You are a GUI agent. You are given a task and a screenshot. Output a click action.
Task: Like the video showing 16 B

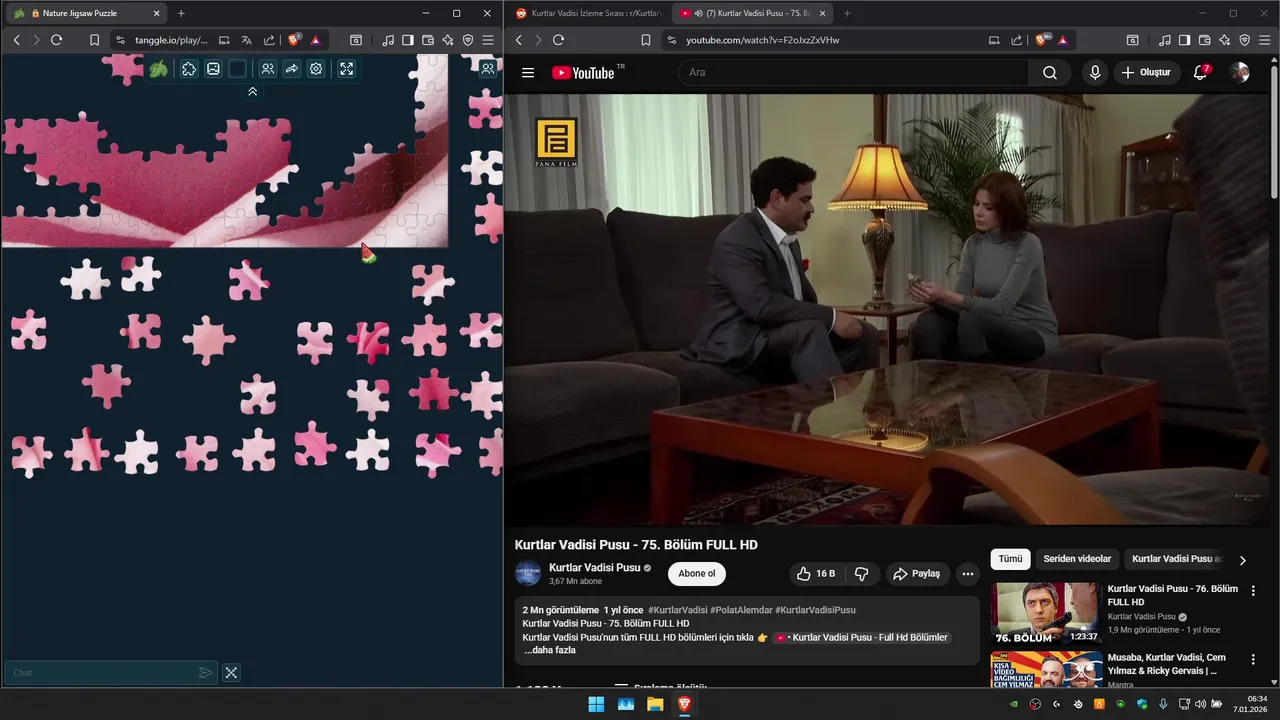(815, 574)
